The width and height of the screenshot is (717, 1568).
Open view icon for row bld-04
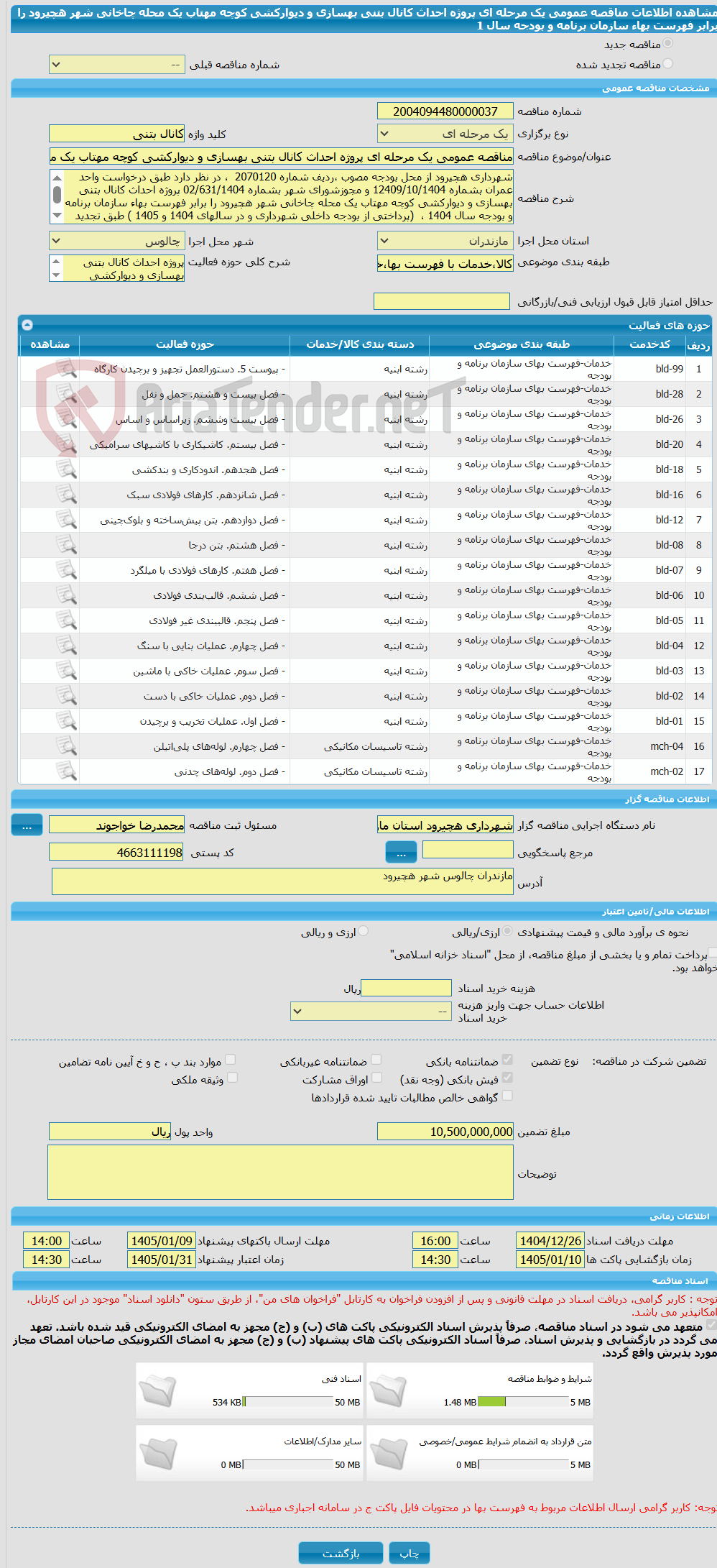tap(66, 646)
